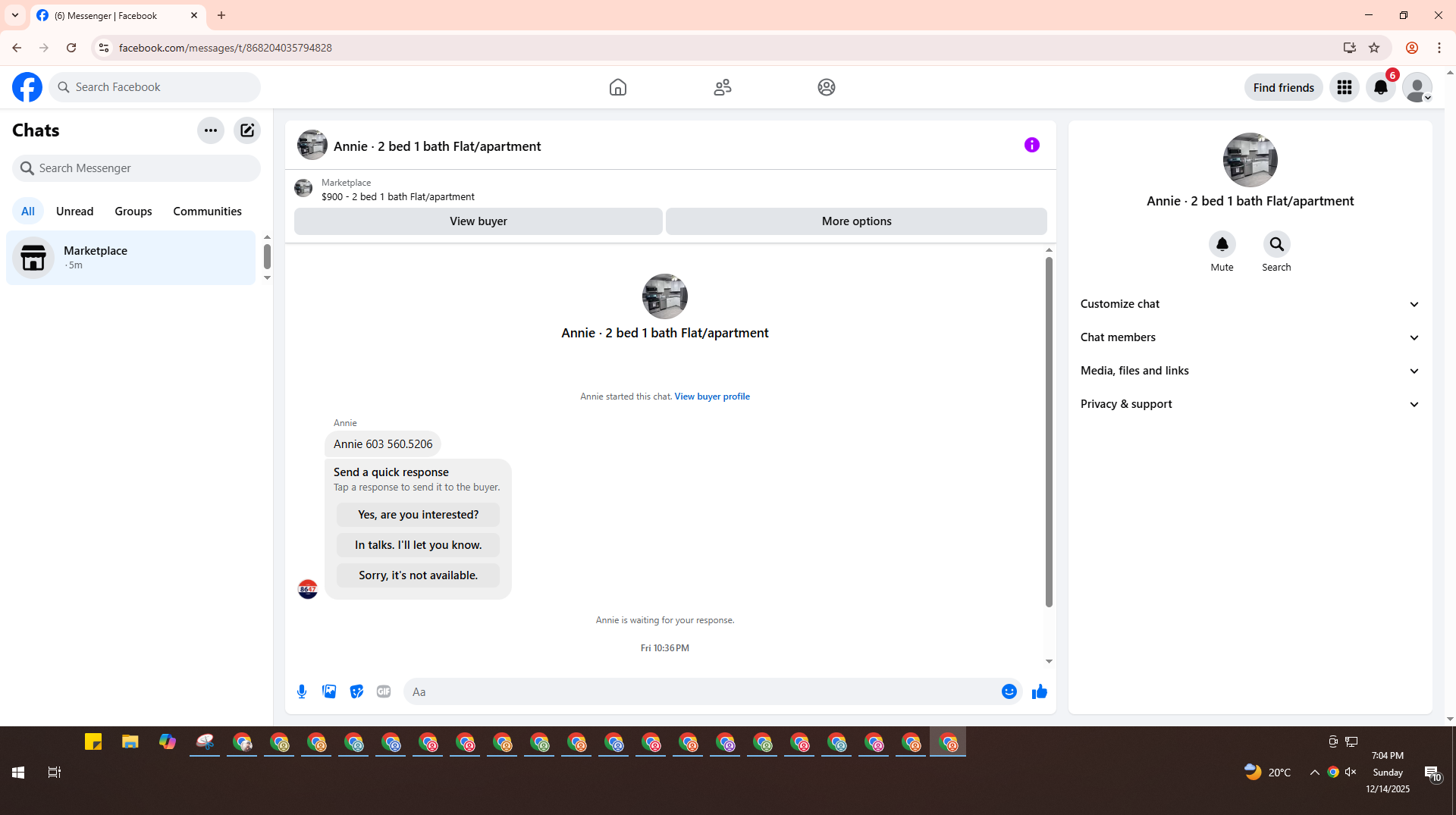Focus the Search Facebook field

[x=155, y=87]
